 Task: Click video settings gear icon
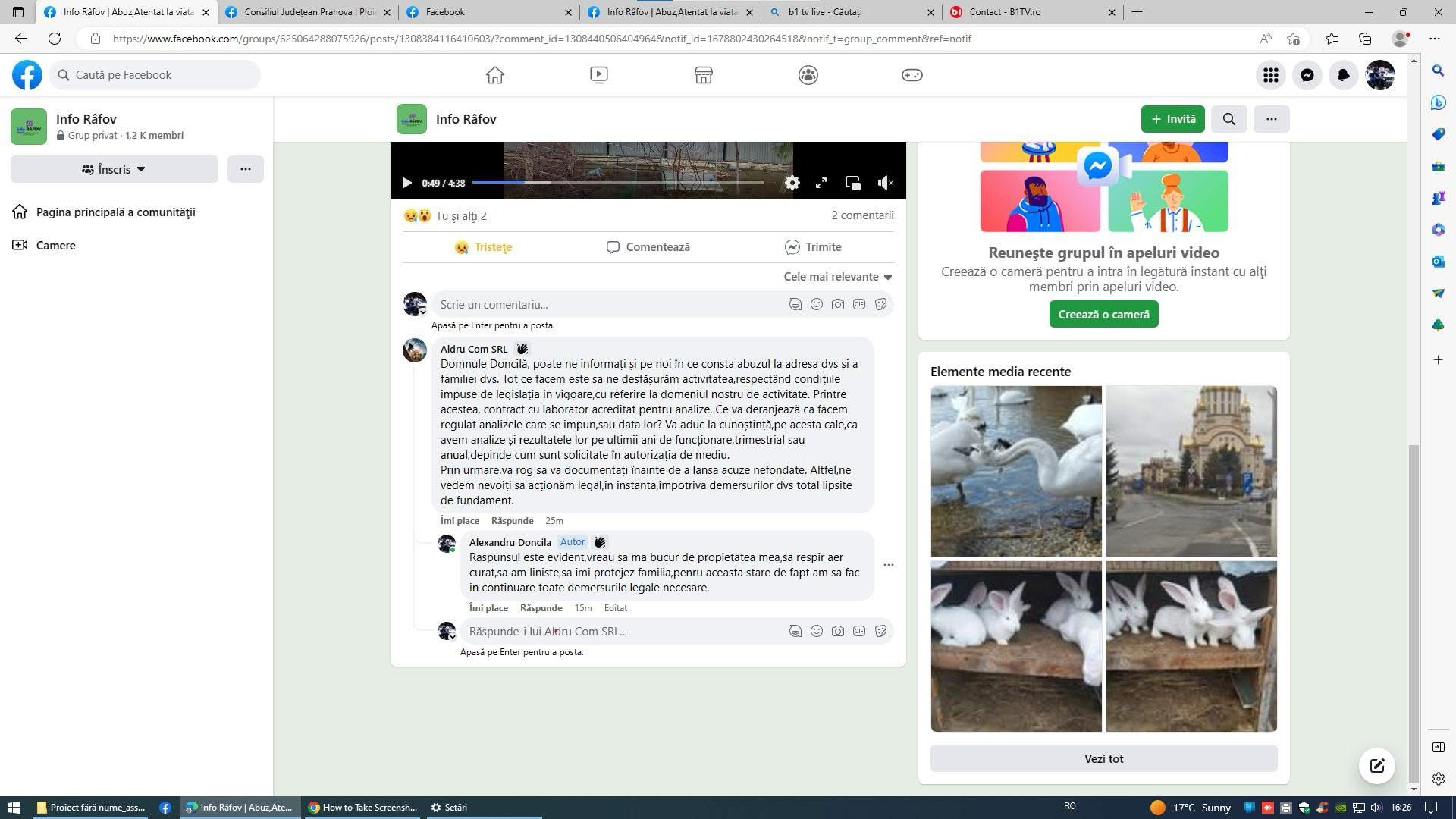(x=792, y=183)
